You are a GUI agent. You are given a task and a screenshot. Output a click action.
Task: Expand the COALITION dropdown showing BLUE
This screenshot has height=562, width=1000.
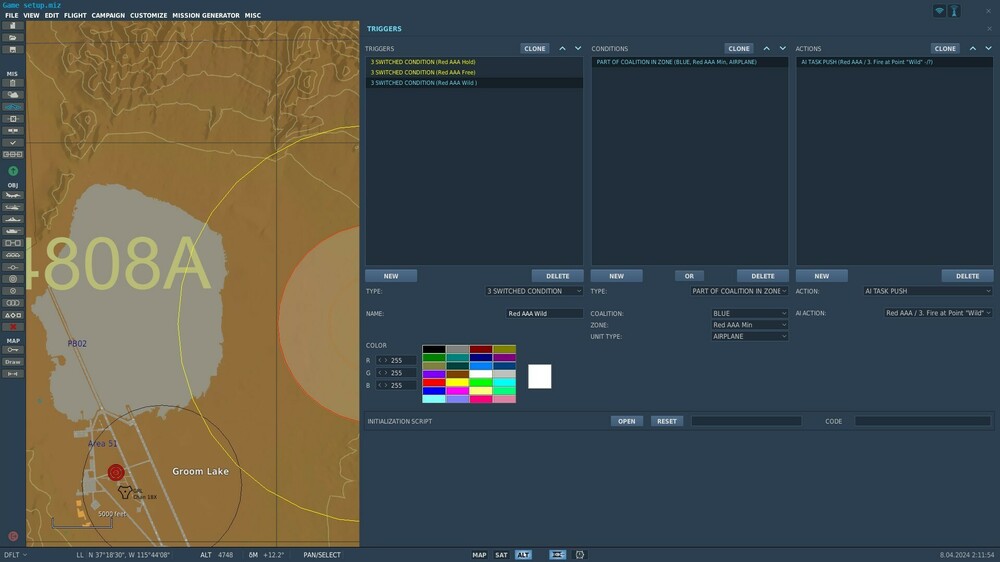tap(749, 314)
